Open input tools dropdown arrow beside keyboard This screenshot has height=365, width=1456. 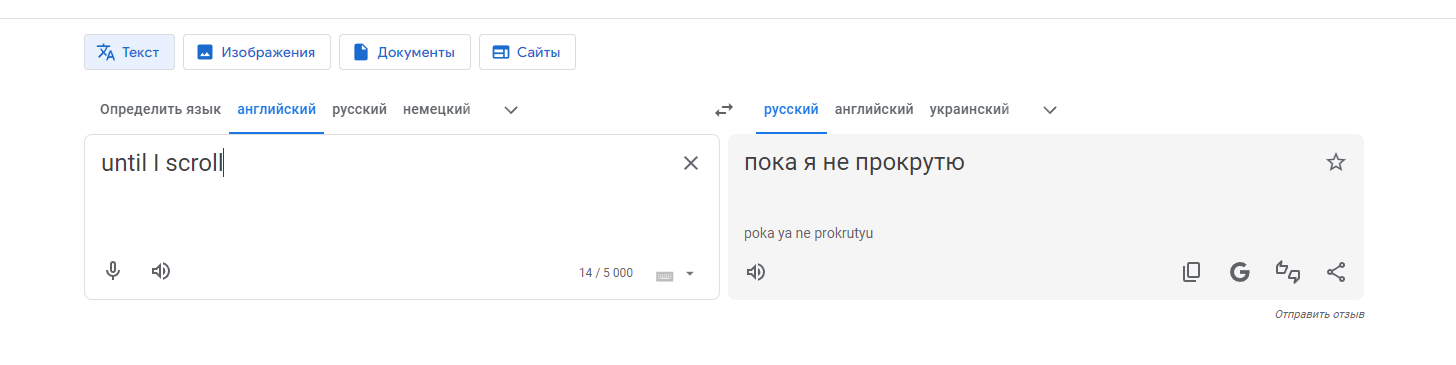[689, 274]
